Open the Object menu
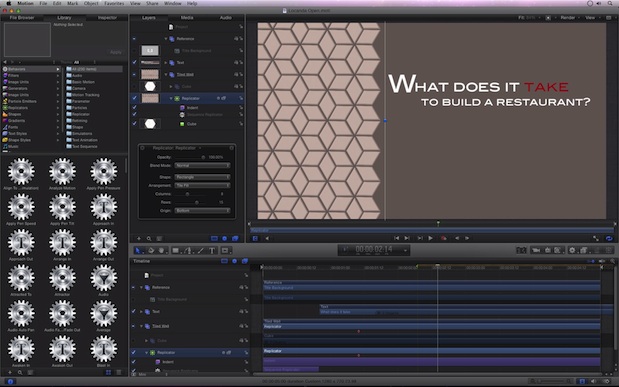This screenshot has height=387, width=619. tap(91, 3)
